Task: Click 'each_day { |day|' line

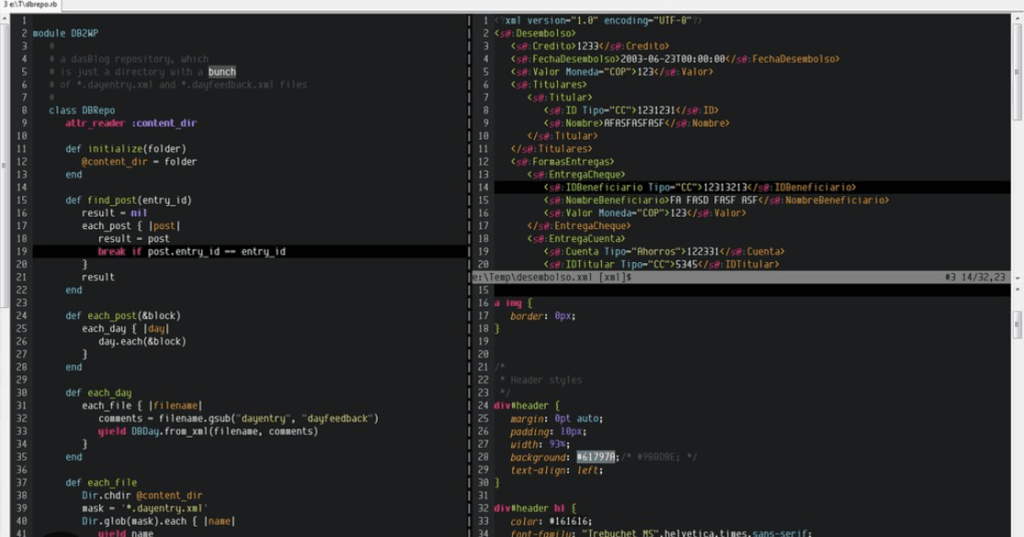Action: pyautogui.click(x=125, y=329)
